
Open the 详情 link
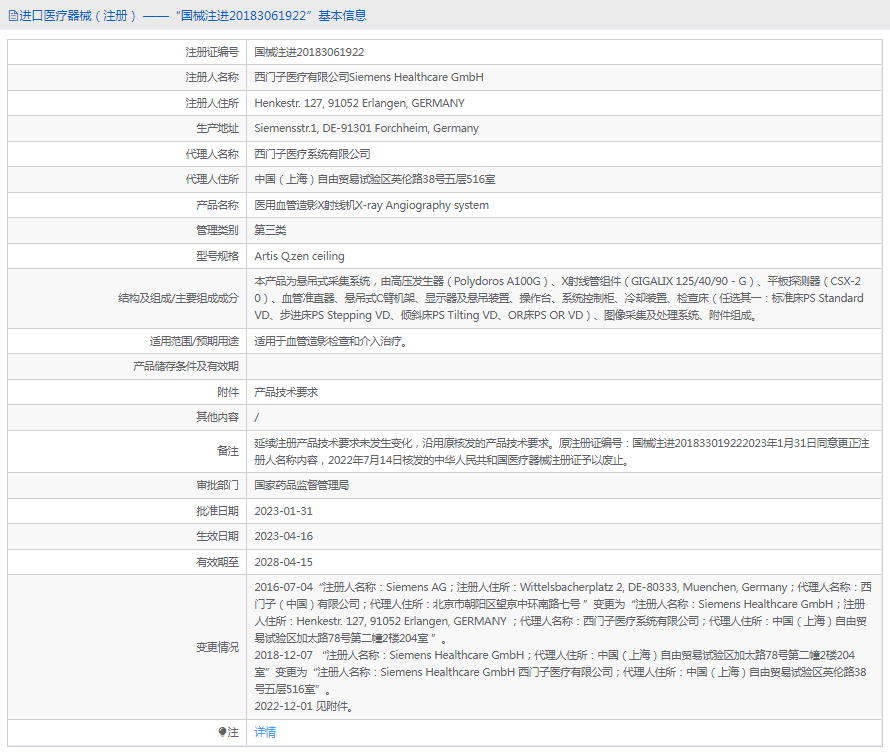click(265, 732)
